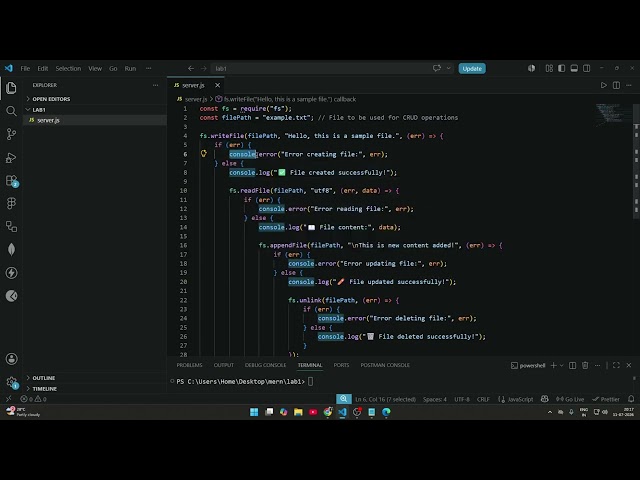Click the Run Code play icon
This screenshot has width=640, height=480.
(x=603, y=85)
